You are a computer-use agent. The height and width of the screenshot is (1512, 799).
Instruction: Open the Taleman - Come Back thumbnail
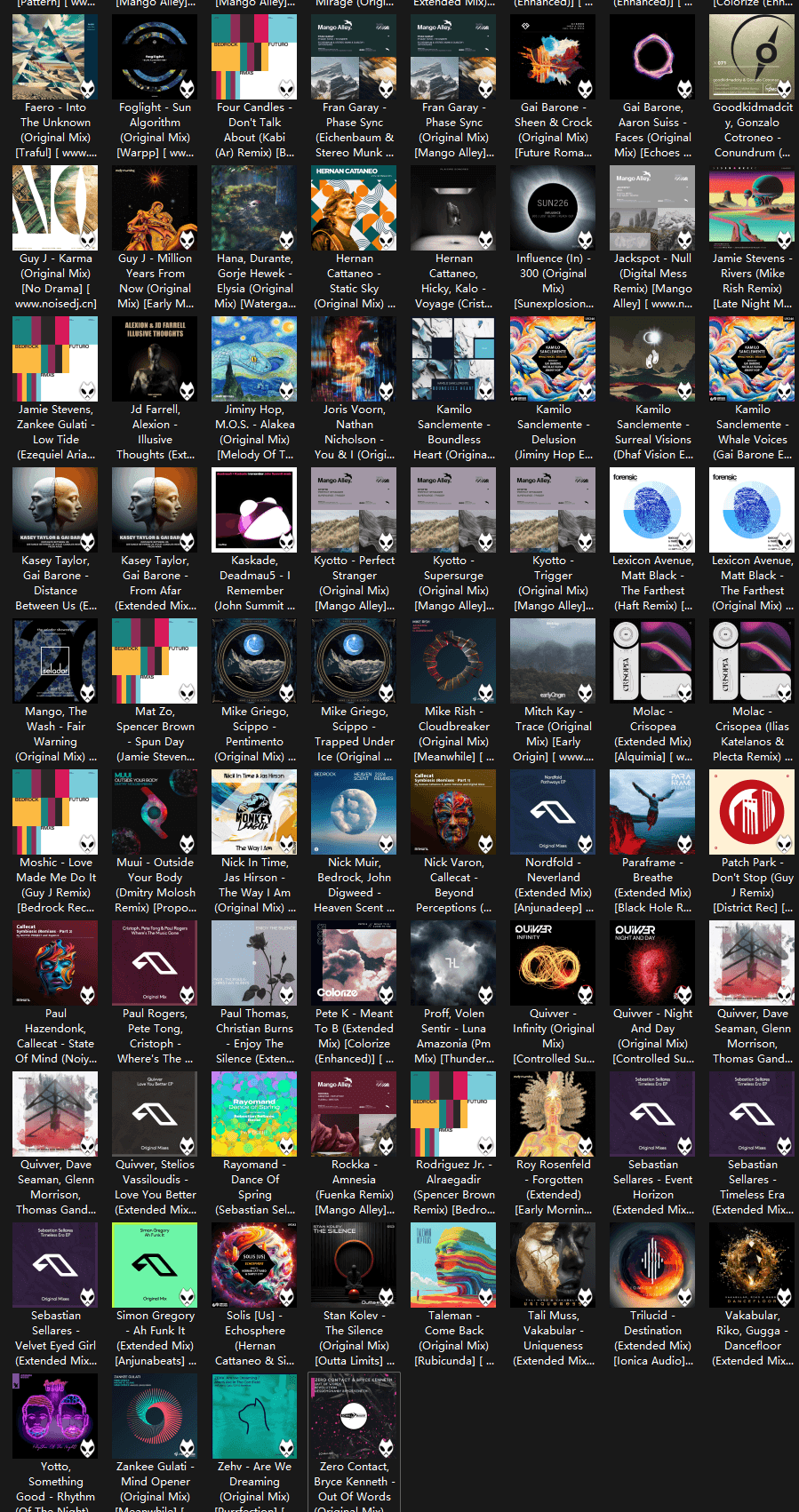453,1265
